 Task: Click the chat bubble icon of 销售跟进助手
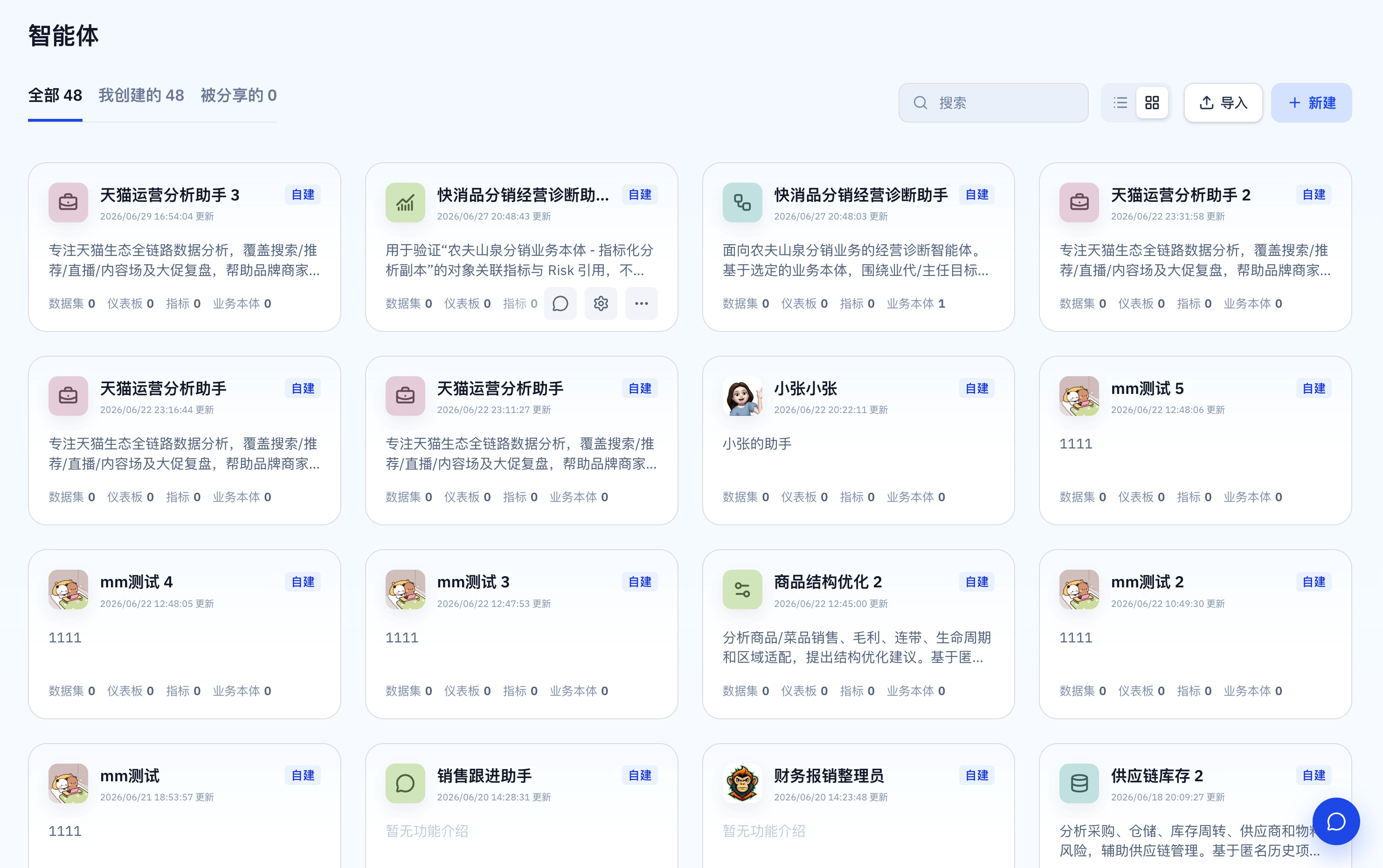pos(405,784)
